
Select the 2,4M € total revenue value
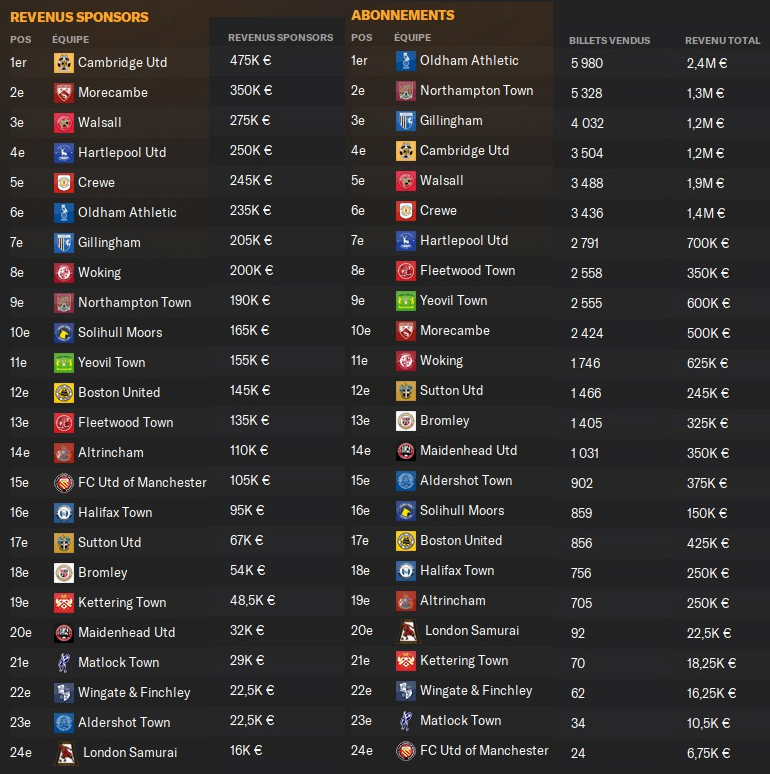[707, 64]
